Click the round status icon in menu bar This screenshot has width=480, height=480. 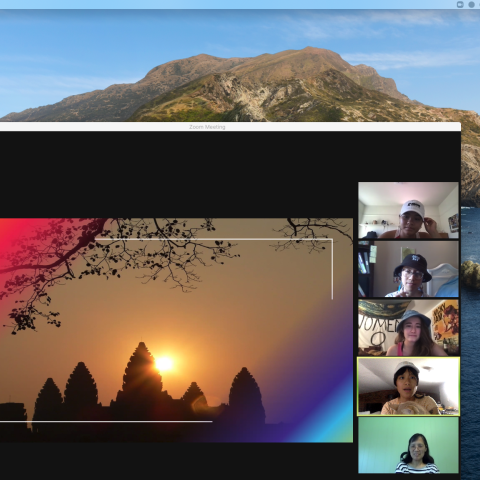pos(472,4)
